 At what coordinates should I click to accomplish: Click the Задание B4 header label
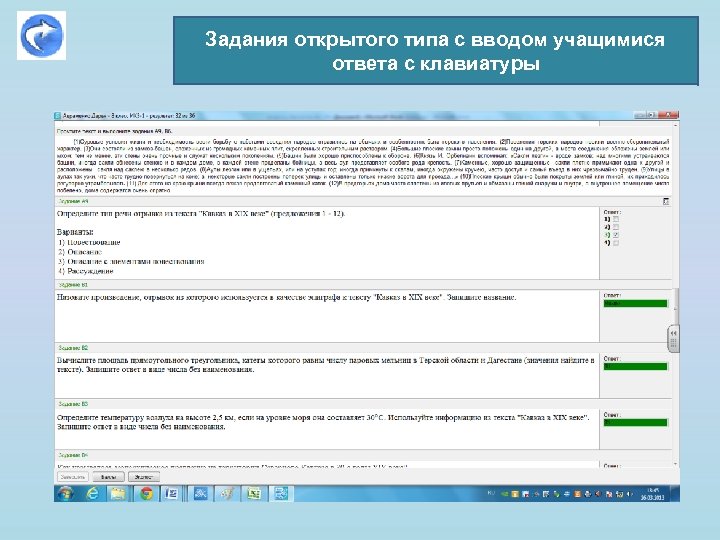pos(73,455)
